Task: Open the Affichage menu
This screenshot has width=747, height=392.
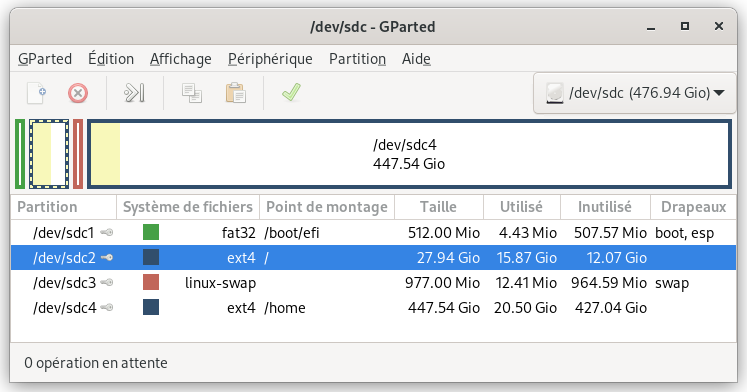Action: 181,59
